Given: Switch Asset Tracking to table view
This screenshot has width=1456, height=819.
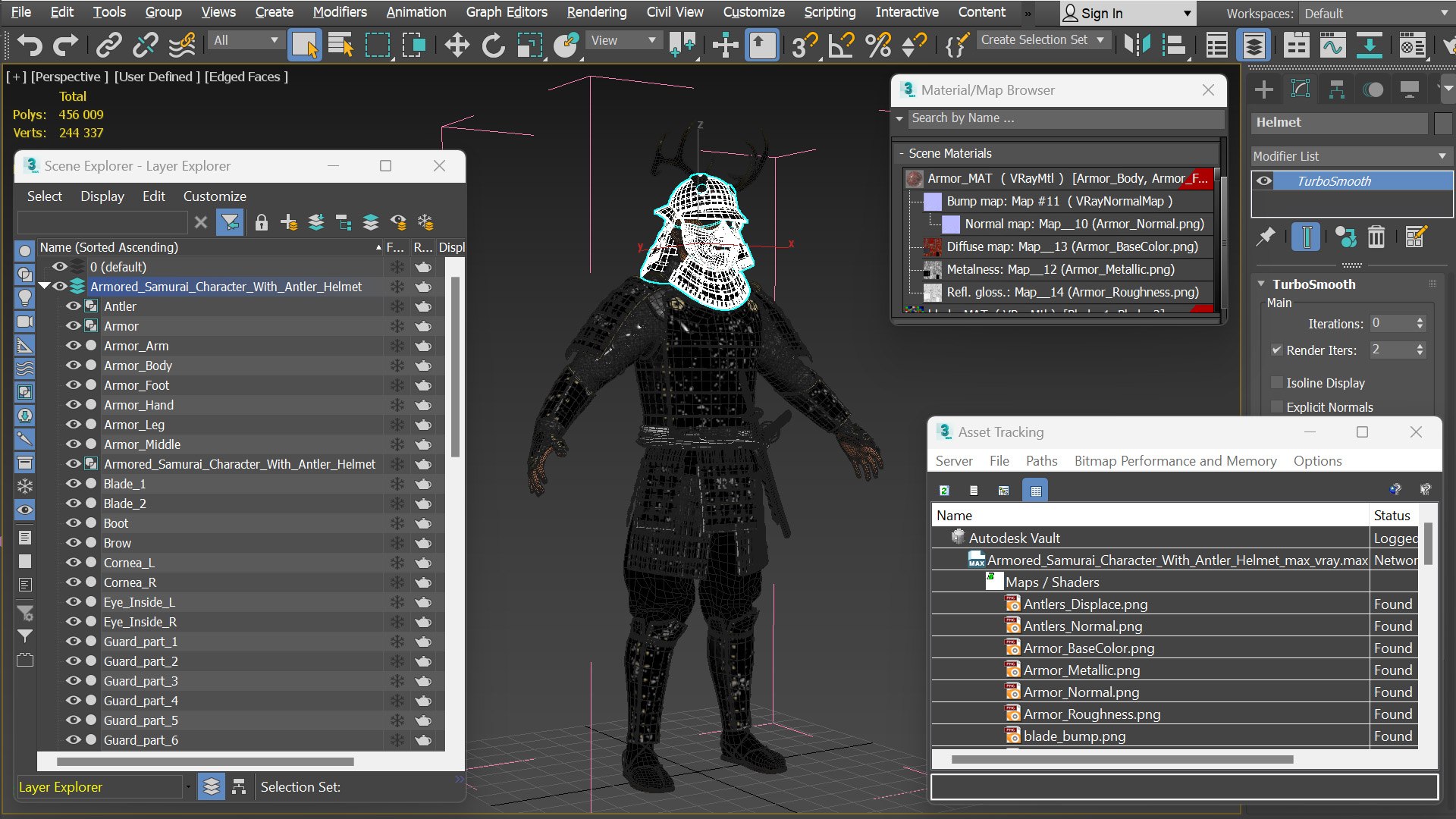Looking at the screenshot, I should coord(1036,491).
